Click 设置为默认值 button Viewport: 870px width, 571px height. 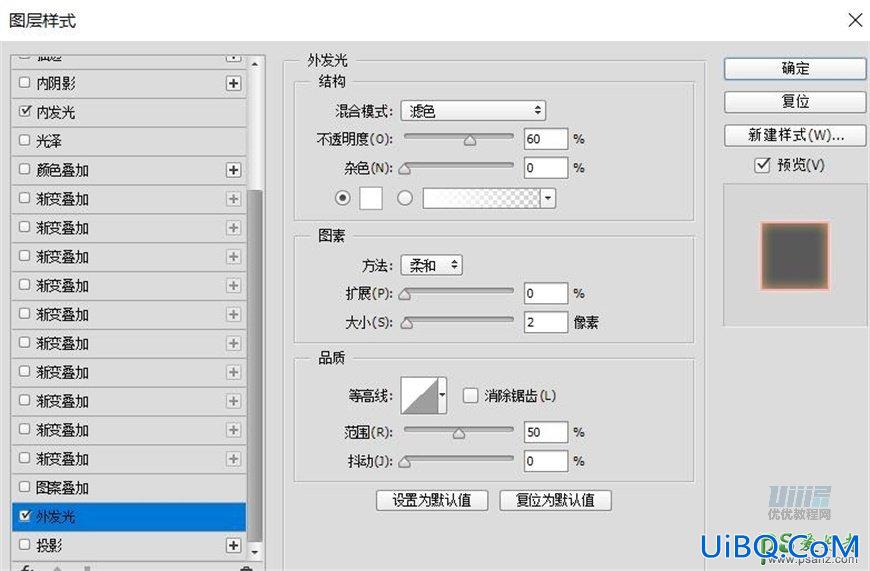point(432,501)
